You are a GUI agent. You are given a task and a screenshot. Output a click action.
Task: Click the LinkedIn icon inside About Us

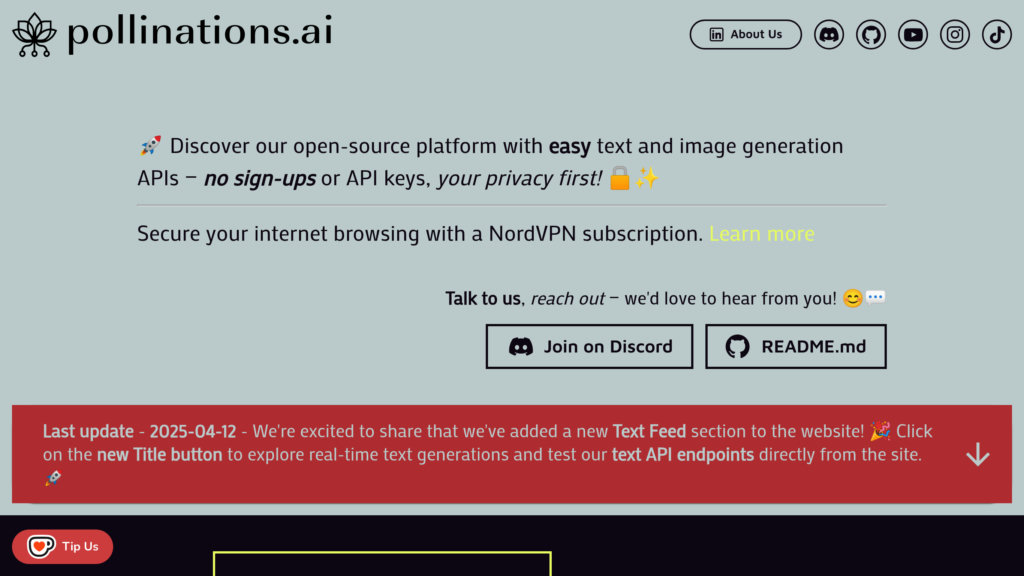[716, 35]
